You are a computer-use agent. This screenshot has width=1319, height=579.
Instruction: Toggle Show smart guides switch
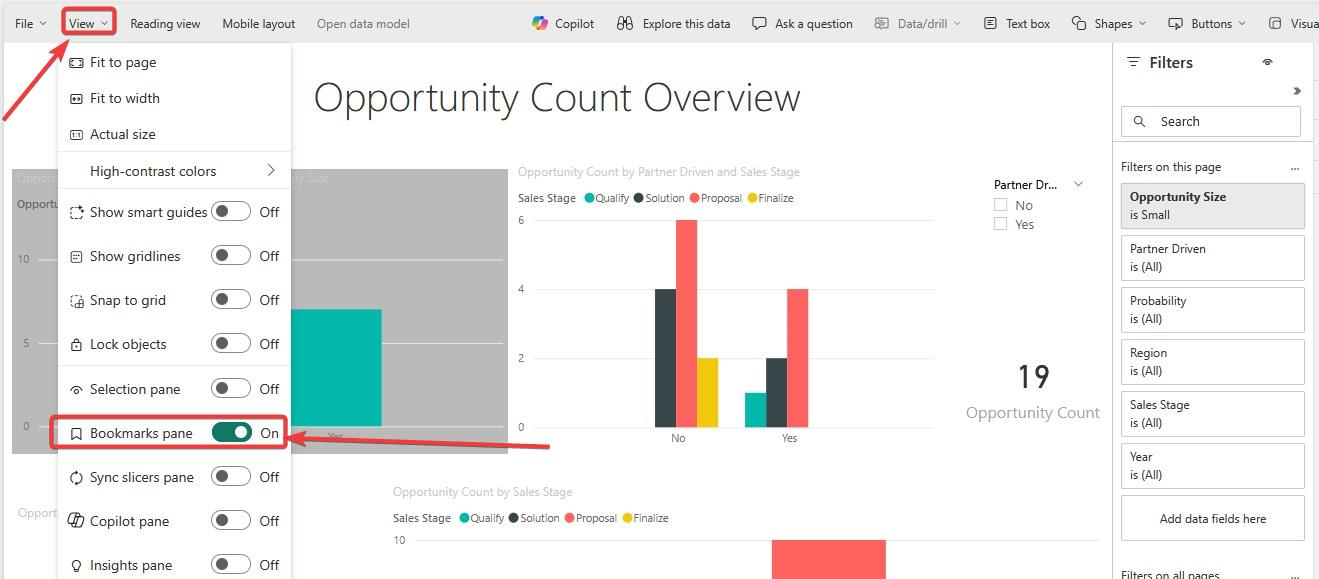coord(231,212)
